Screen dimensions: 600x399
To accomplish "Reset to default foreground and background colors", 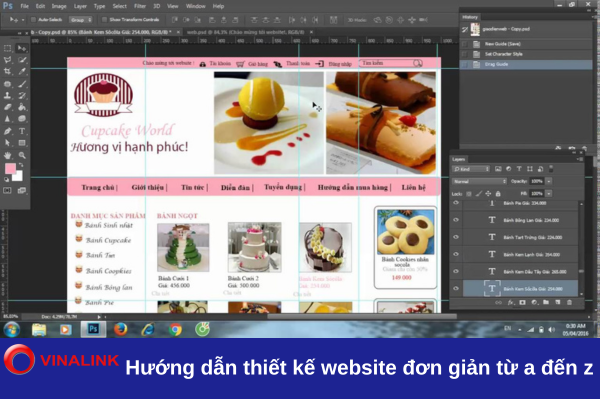I will pos(7,179).
